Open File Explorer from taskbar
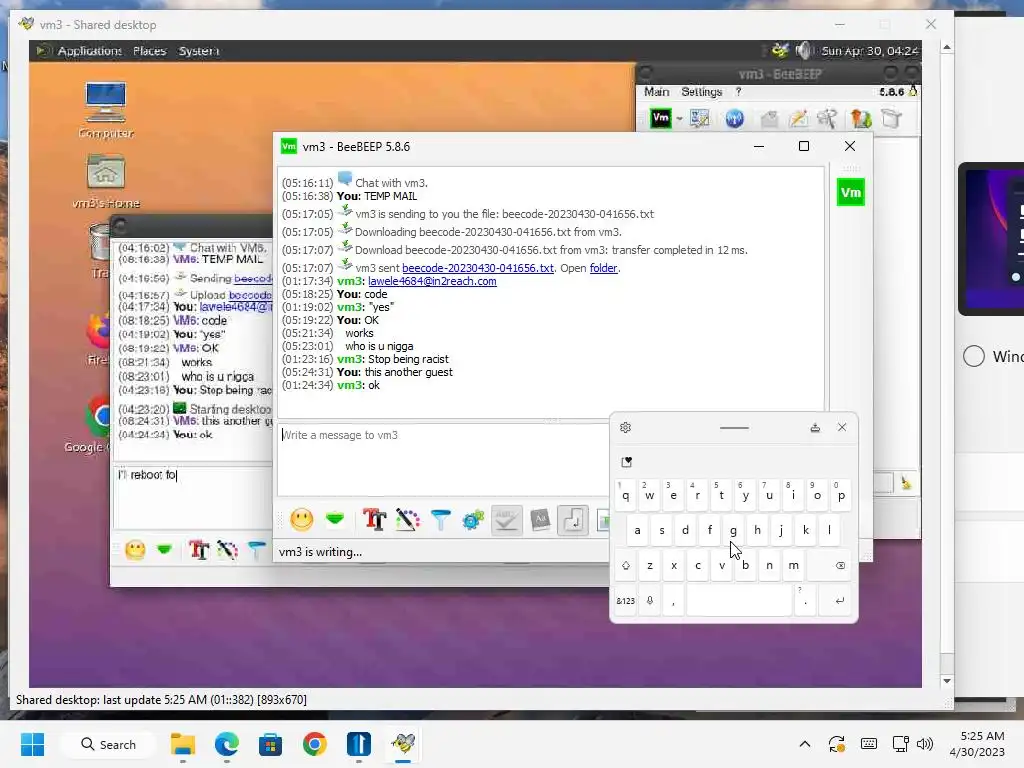 [x=183, y=744]
